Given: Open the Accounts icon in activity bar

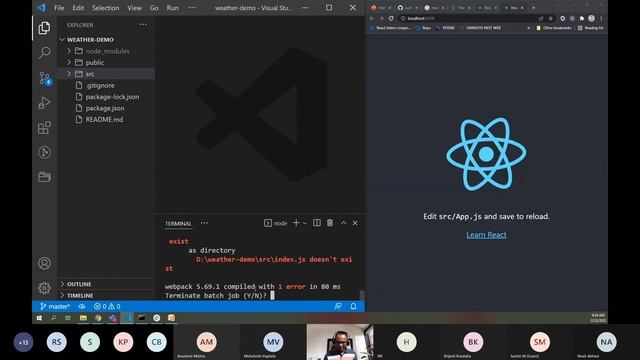Looking at the screenshot, I should click(44, 263).
